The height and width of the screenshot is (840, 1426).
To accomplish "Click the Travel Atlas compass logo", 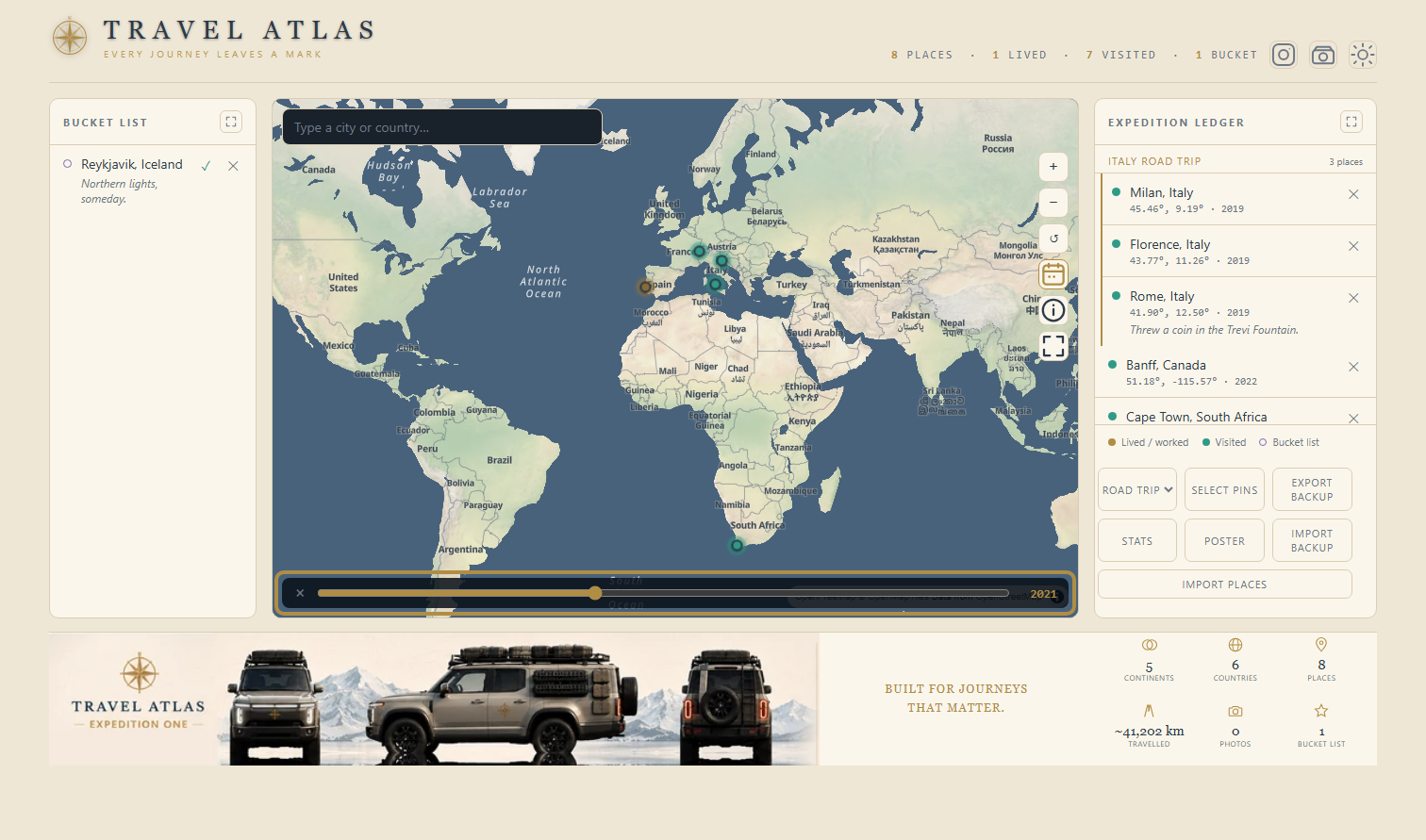I will (x=70, y=37).
